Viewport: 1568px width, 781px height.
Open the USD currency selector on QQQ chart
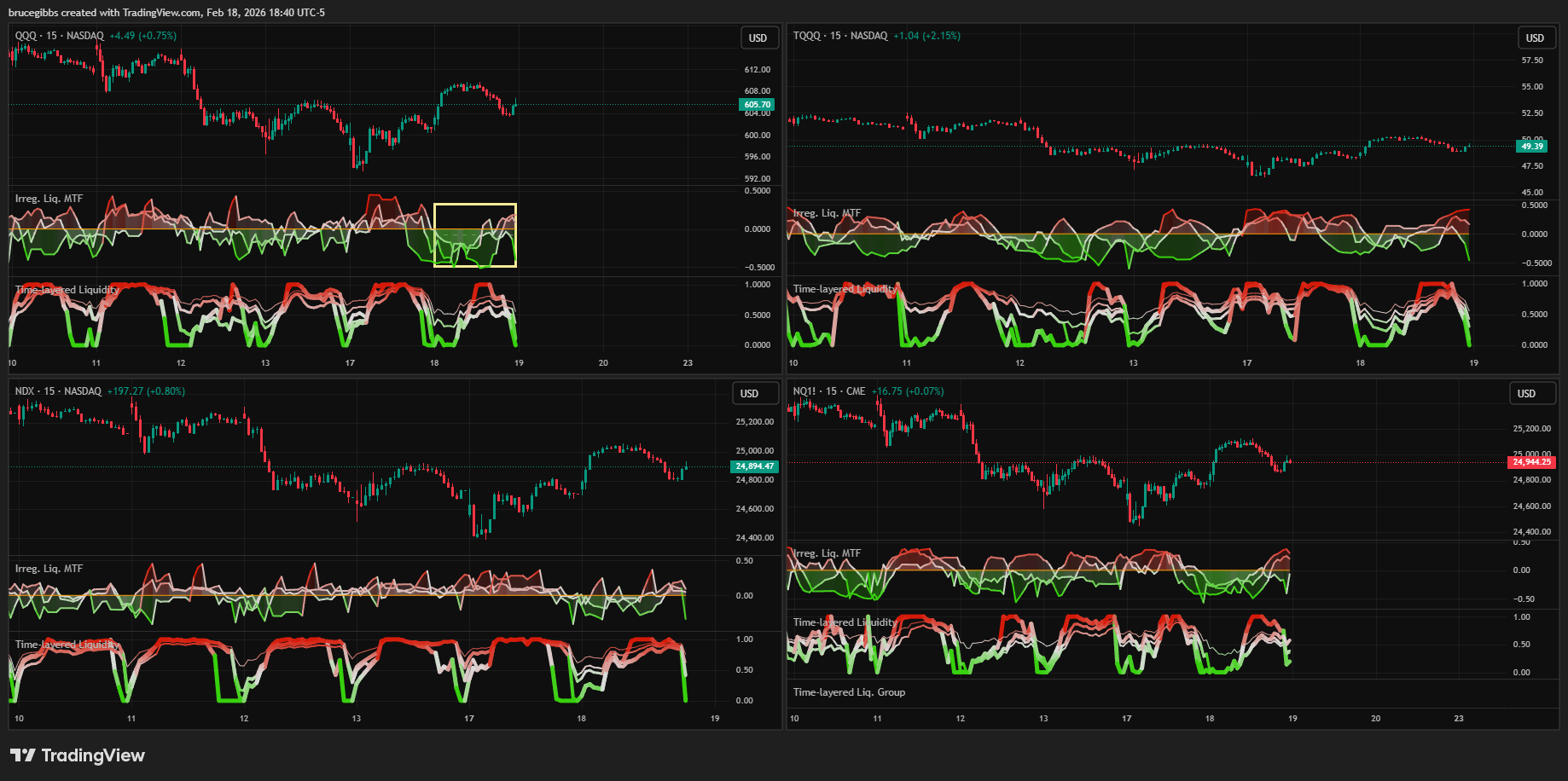758,38
